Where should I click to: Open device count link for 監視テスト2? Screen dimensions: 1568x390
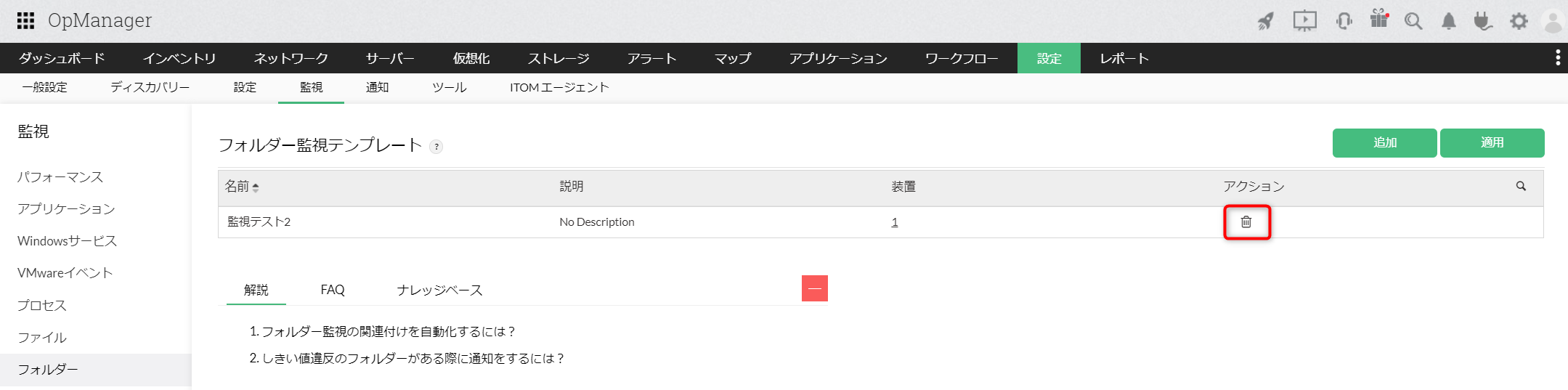pos(895,222)
